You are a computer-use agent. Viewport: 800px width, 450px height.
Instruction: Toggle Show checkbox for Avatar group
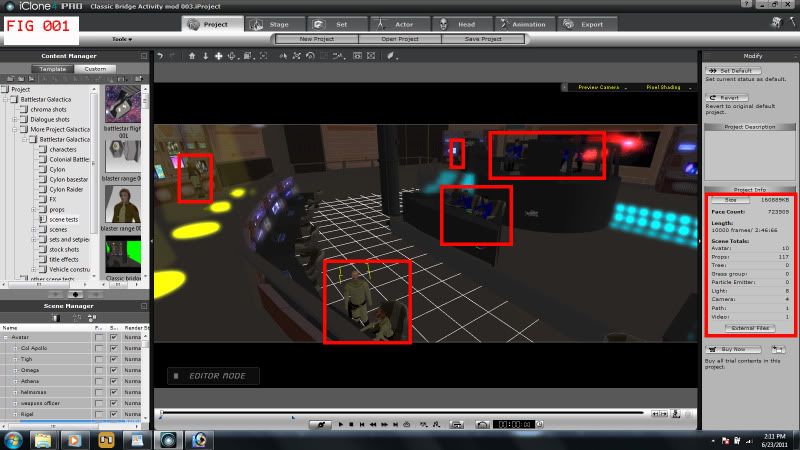[x=114, y=337]
